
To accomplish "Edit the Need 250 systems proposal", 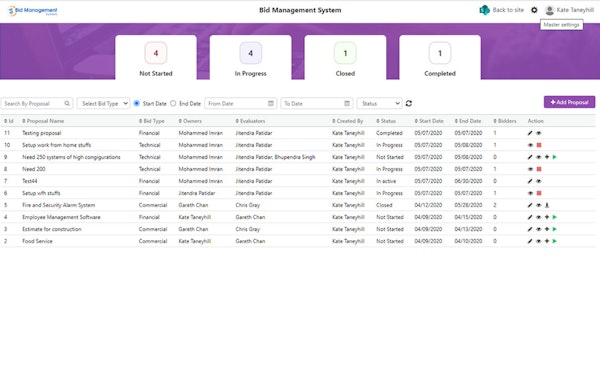I will [x=530, y=157].
